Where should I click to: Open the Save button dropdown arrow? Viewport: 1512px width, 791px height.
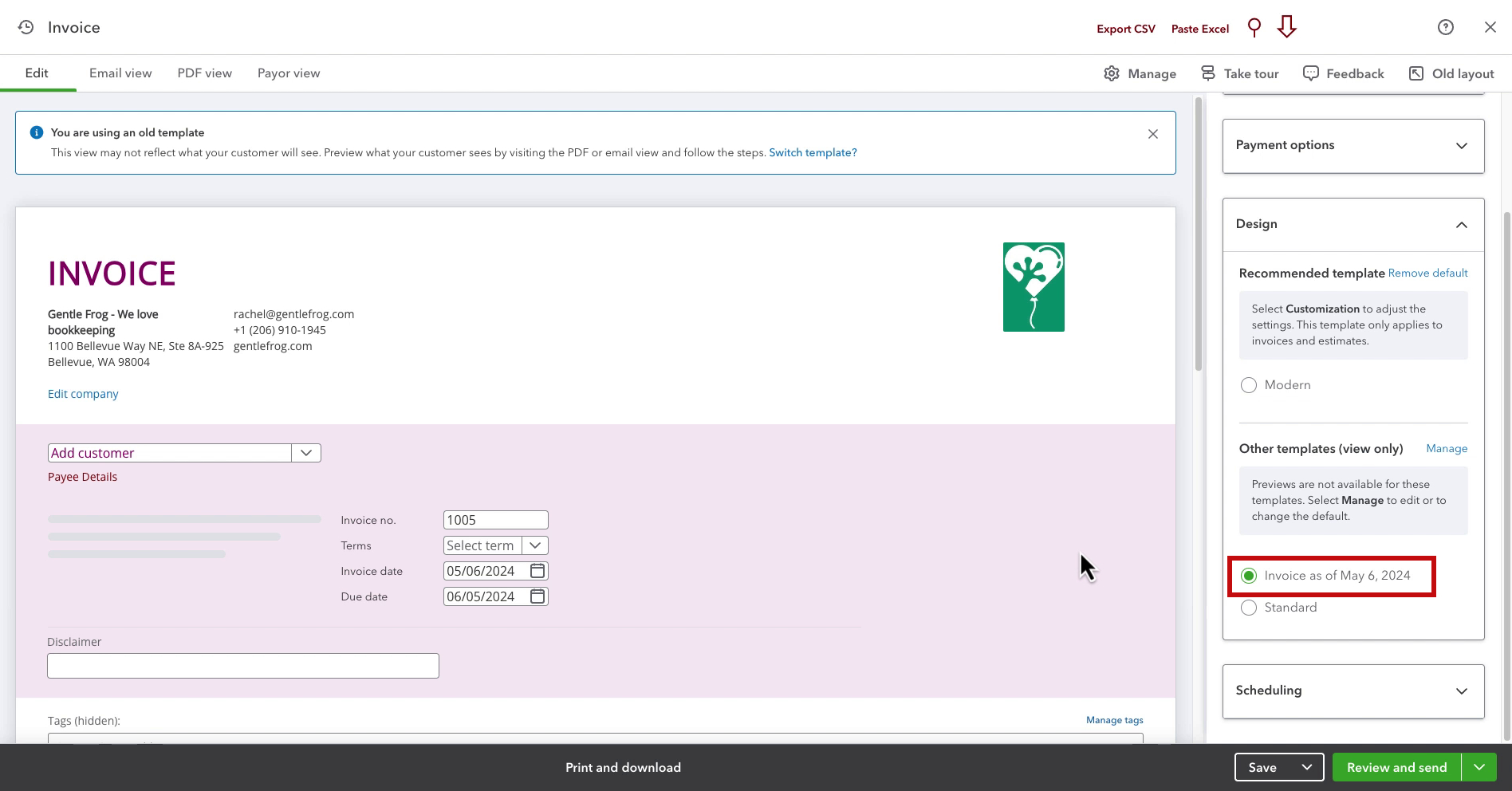[x=1307, y=767]
